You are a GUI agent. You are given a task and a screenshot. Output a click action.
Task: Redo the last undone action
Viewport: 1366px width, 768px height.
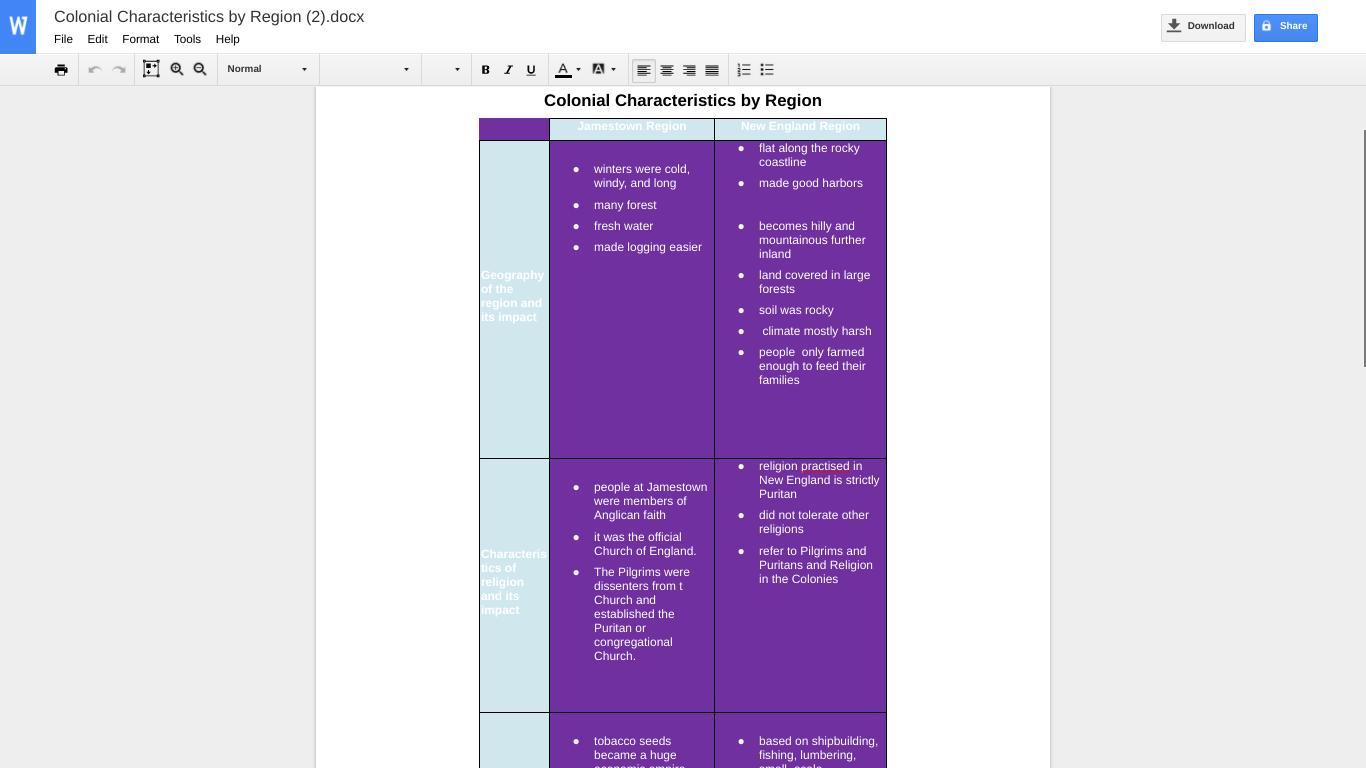[119, 70]
